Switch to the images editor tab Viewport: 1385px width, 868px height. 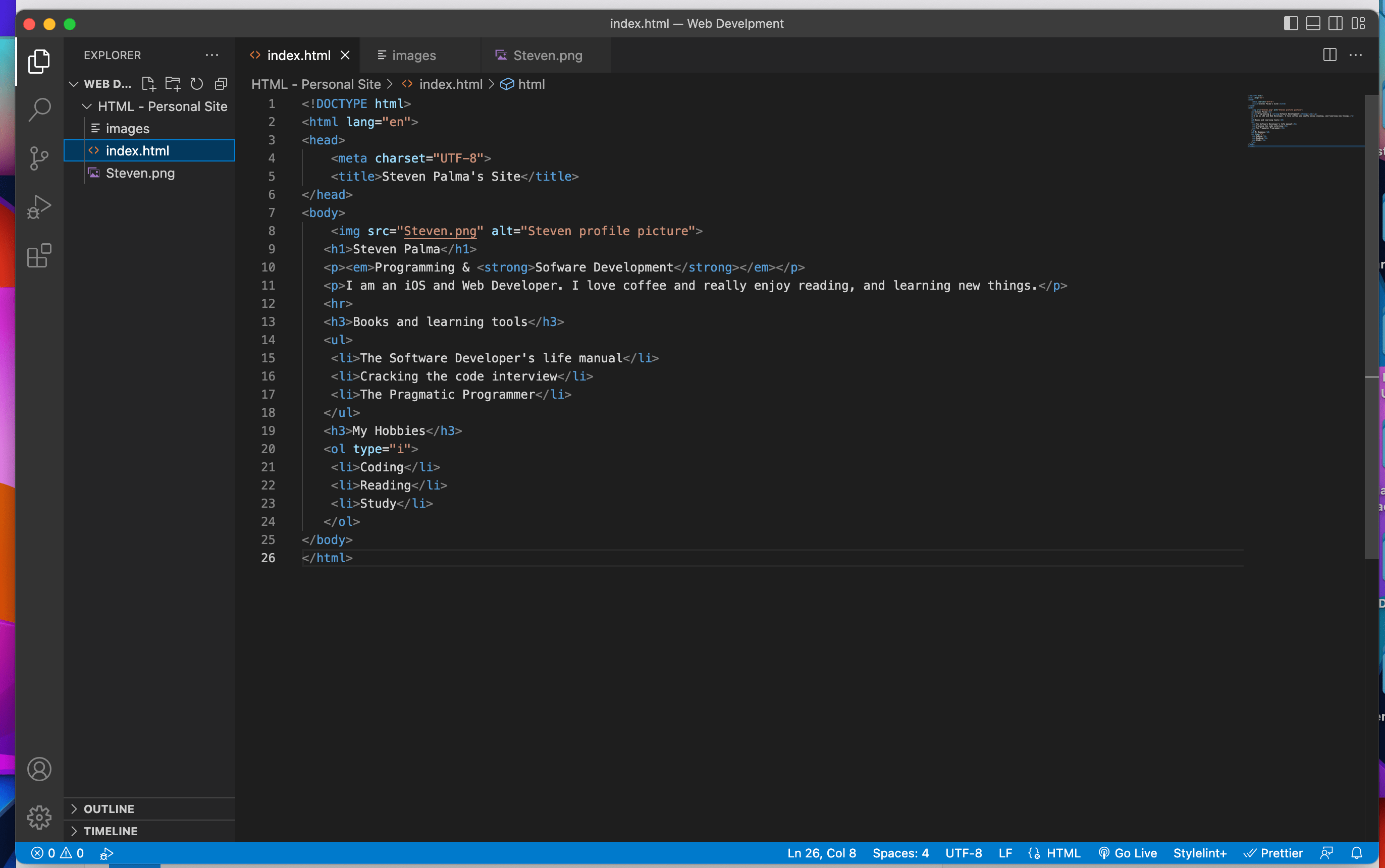[x=413, y=55]
